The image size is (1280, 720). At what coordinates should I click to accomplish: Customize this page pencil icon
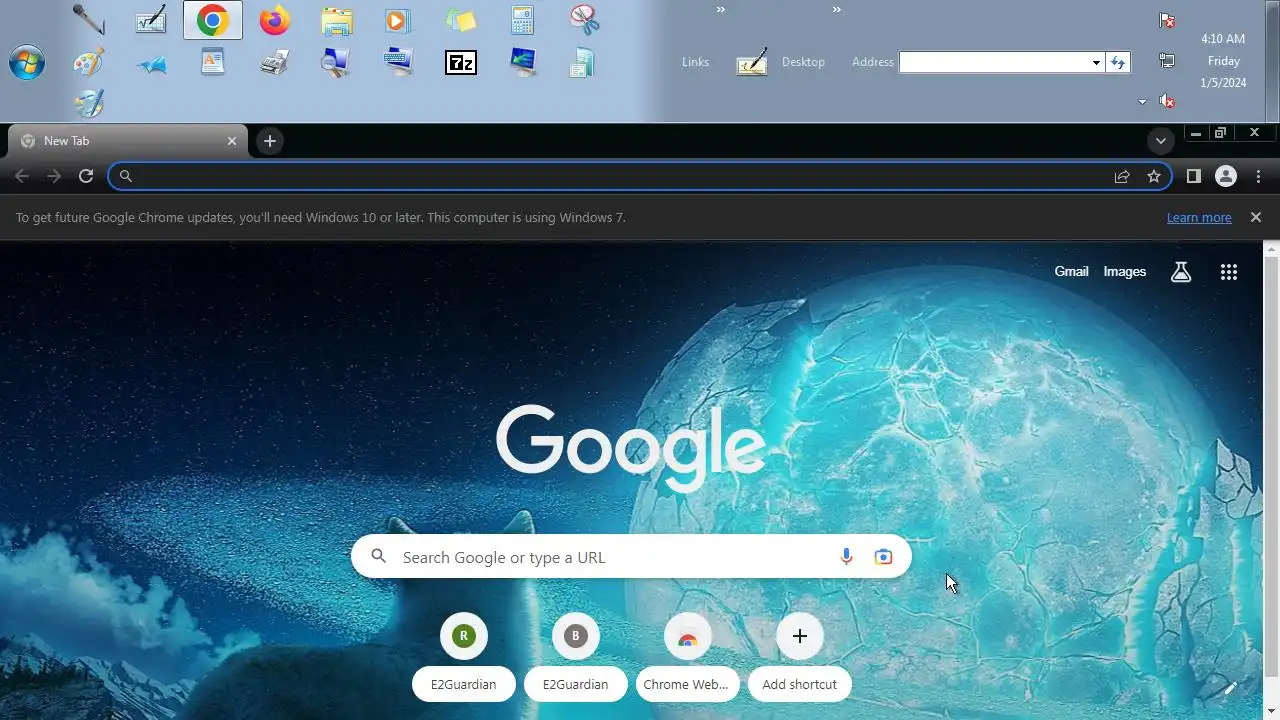pyautogui.click(x=1230, y=688)
